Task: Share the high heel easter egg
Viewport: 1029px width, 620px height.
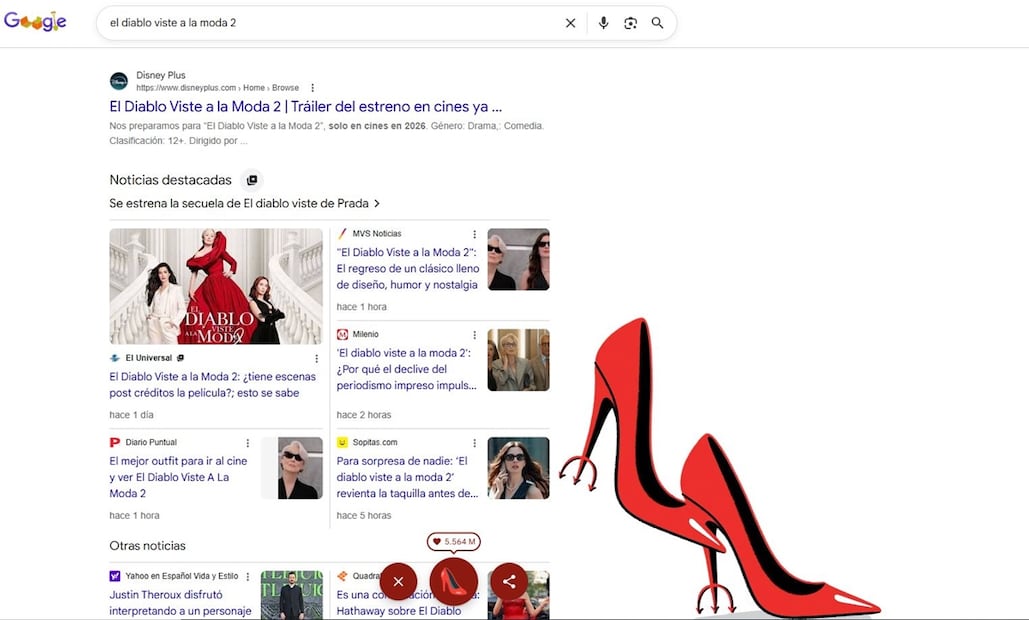Action: (x=509, y=581)
